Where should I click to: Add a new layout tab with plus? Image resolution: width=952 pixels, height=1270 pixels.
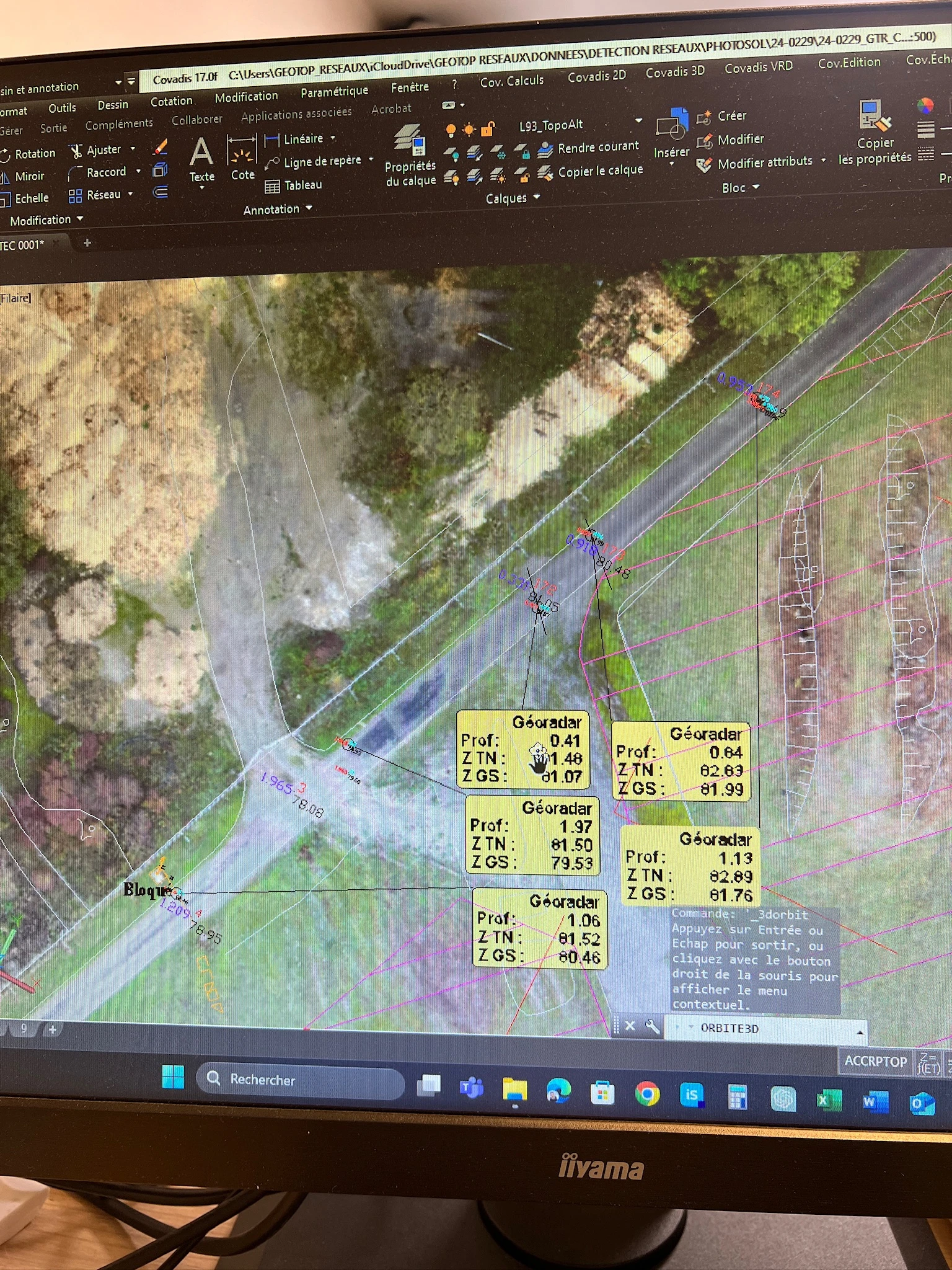(x=53, y=1029)
